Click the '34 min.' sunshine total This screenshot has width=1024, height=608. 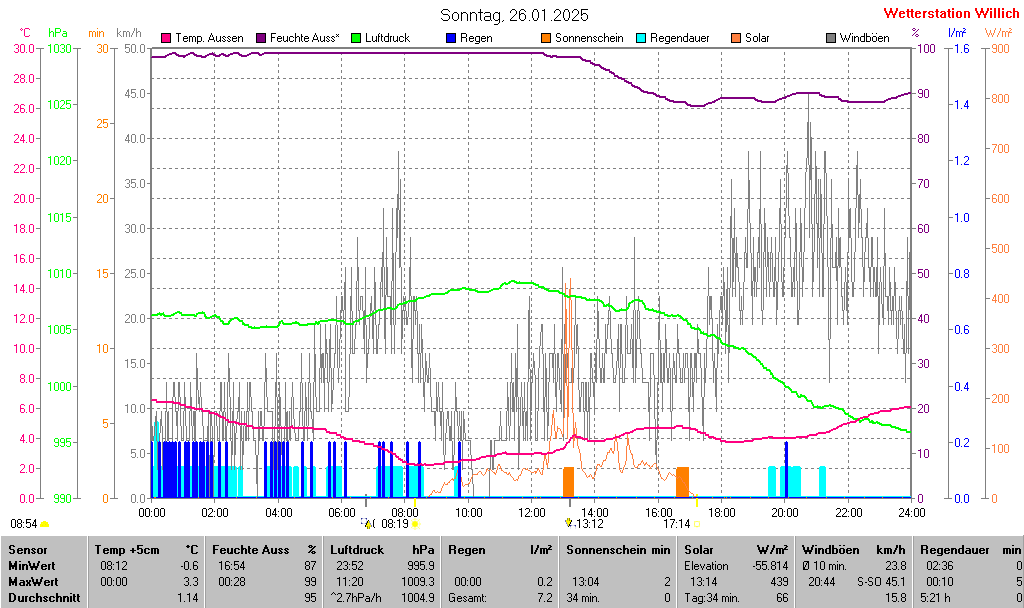(583, 598)
